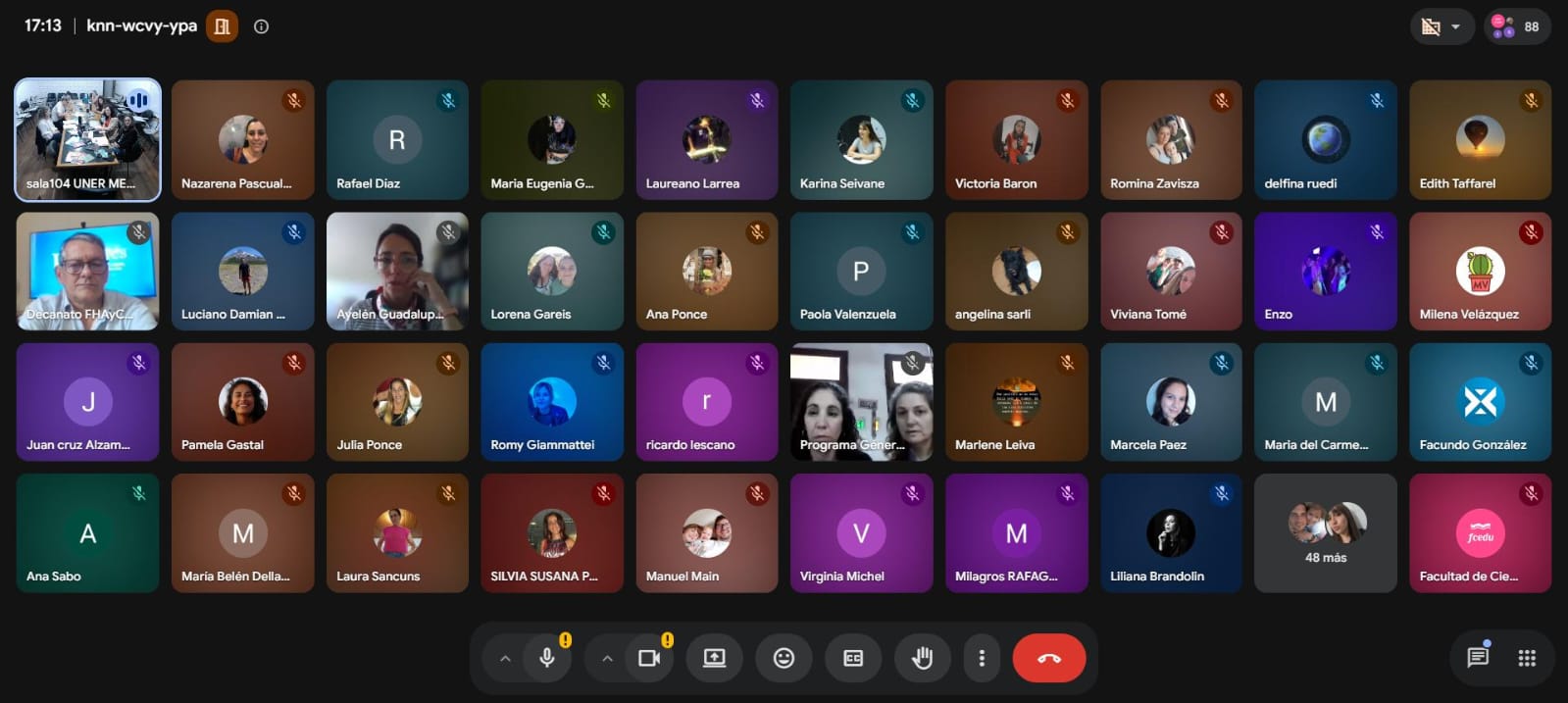The image size is (1568, 703).
Task: Click the orange meeting room door icon
Action: (222, 26)
